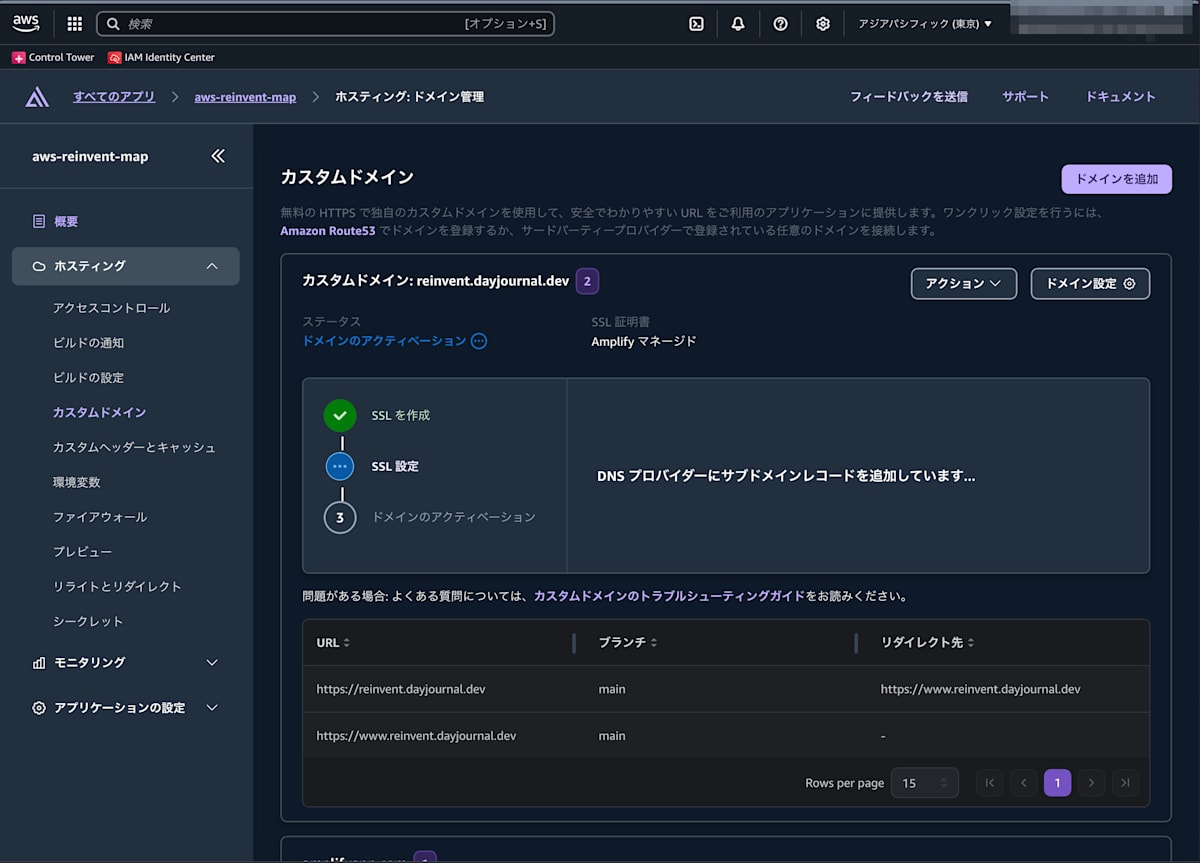Open アクセスコントロール page
The height and width of the screenshot is (863, 1200).
tap(111, 308)
